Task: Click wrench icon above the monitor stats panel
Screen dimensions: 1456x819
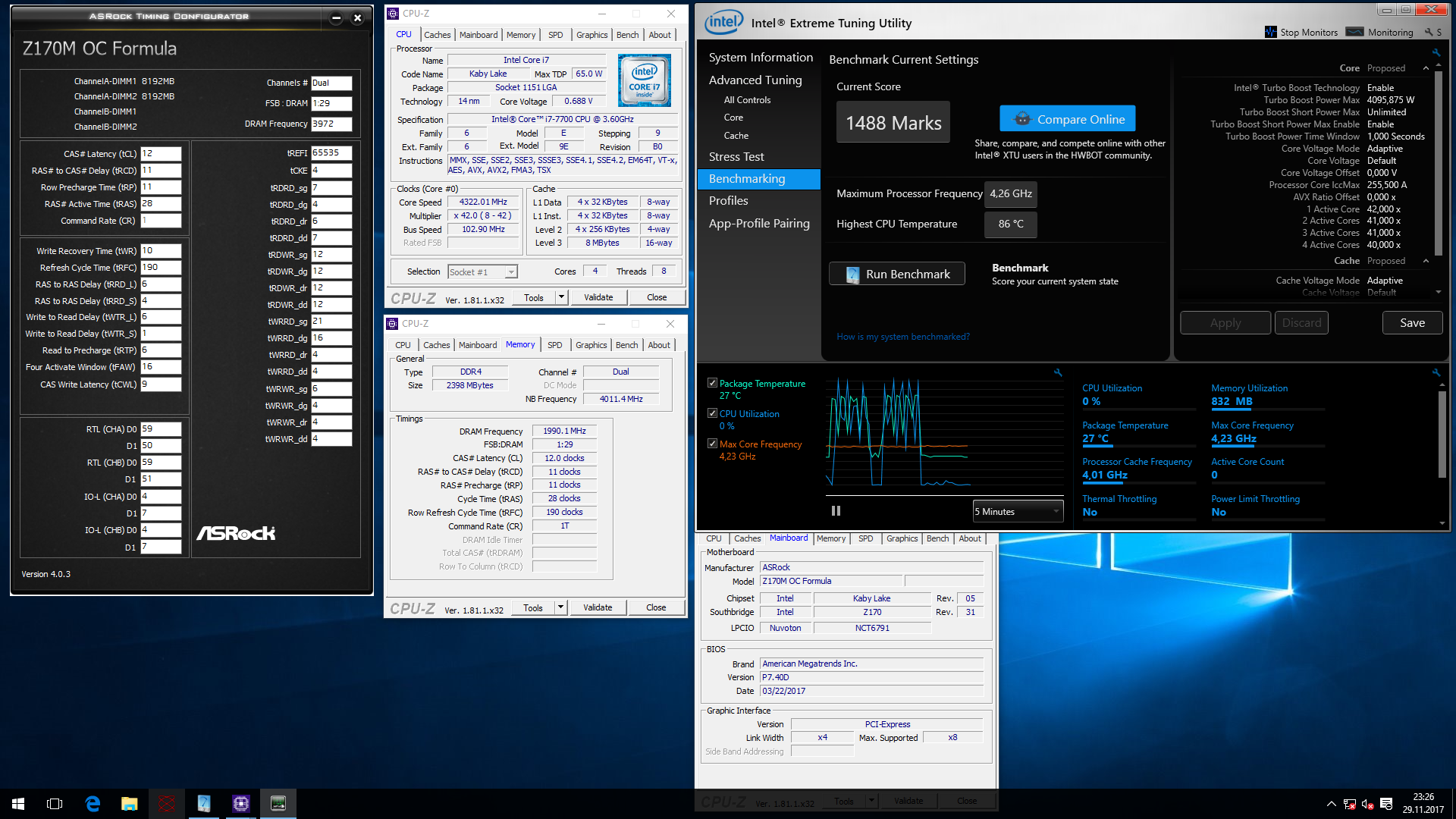Action: (1436, 372)
